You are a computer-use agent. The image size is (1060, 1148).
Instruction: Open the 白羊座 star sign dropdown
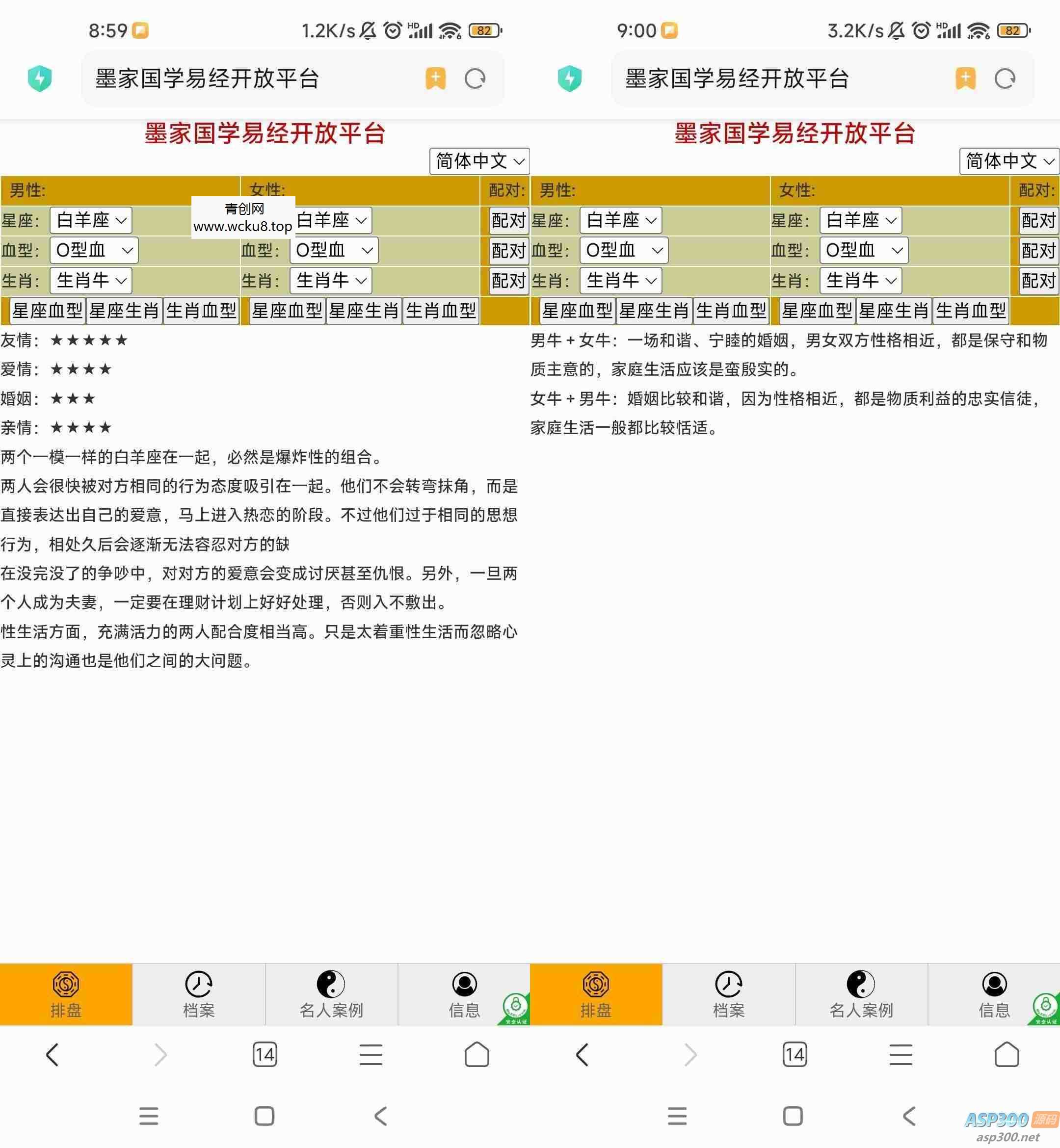point(91,220)
